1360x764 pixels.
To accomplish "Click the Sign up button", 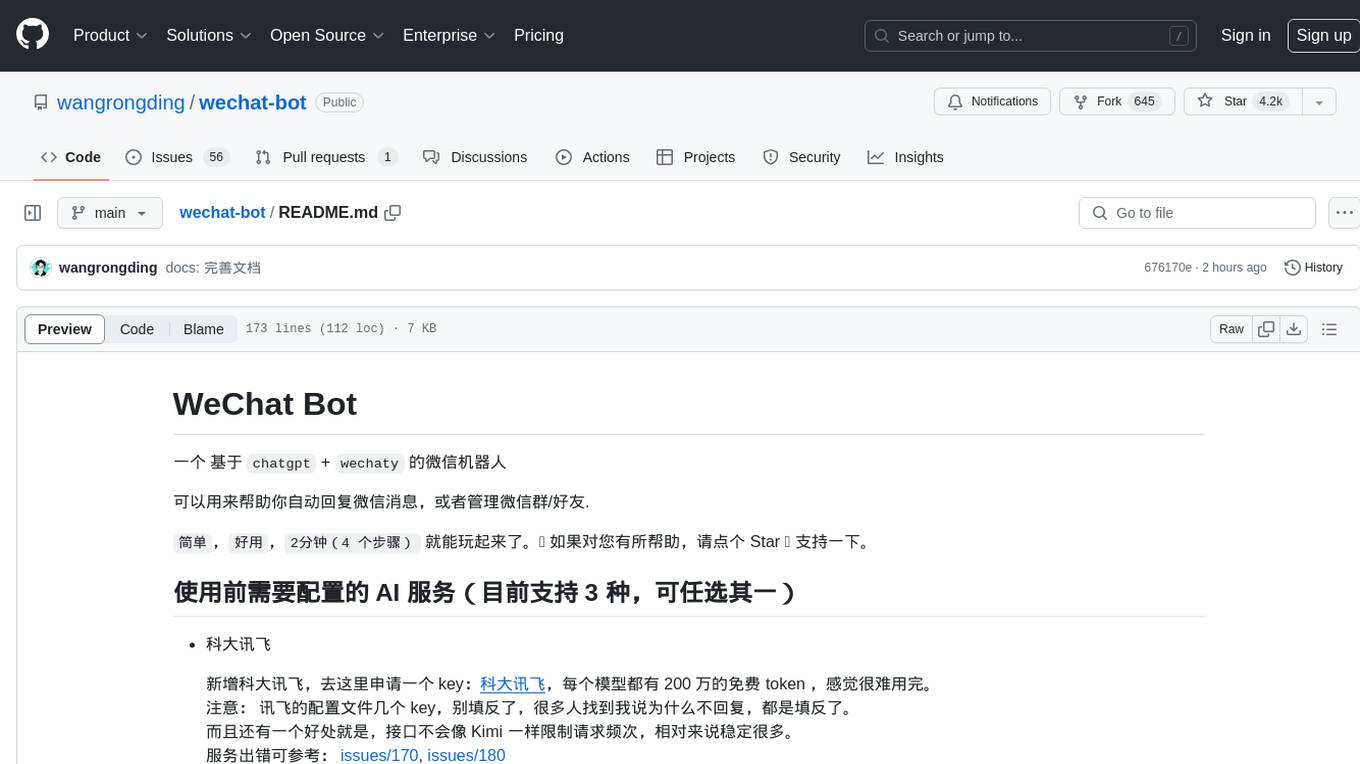I will (1323, 35).
